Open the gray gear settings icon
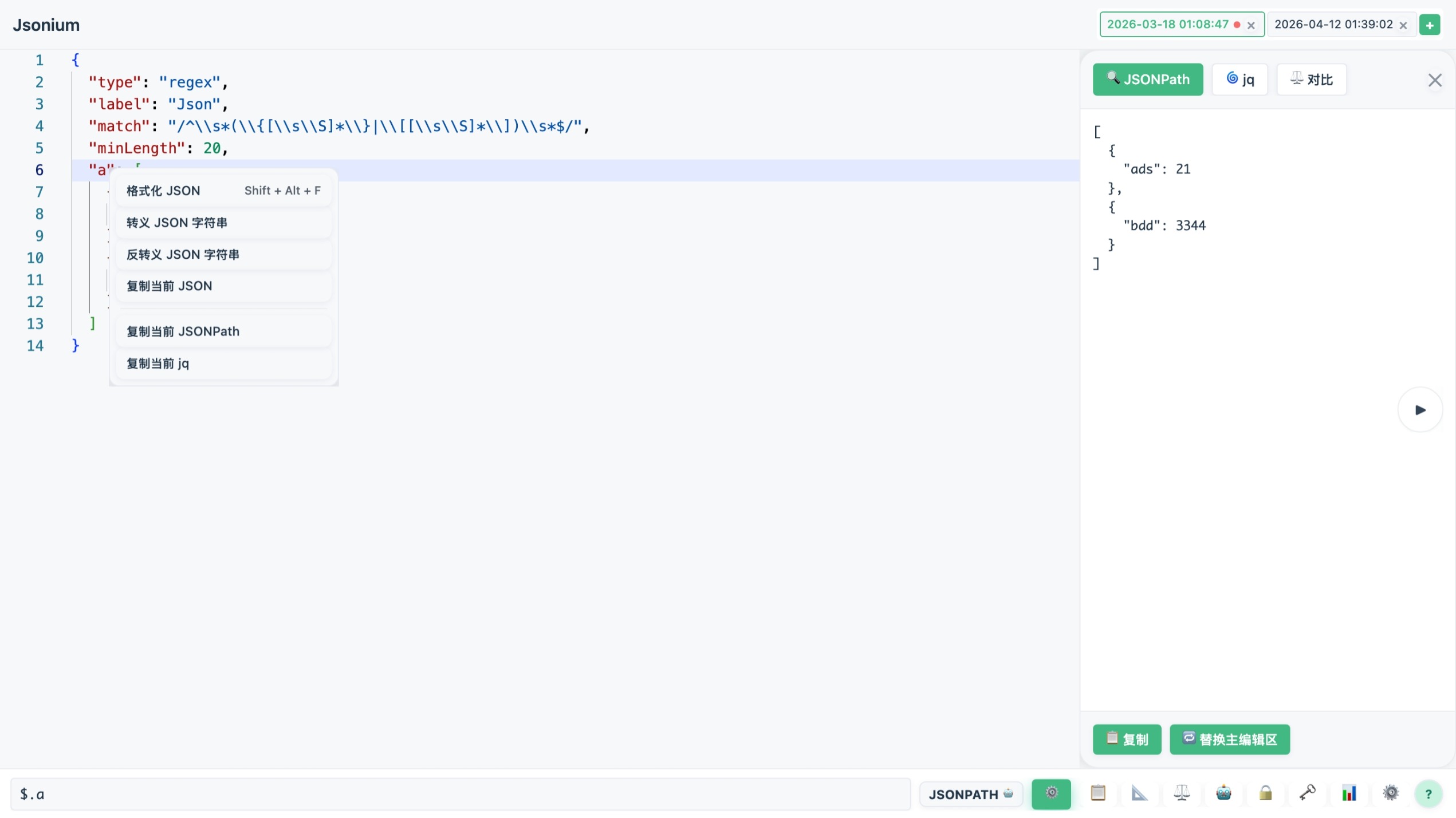The height and width of the screenshot is (818, 1456). coord(1391,793)
